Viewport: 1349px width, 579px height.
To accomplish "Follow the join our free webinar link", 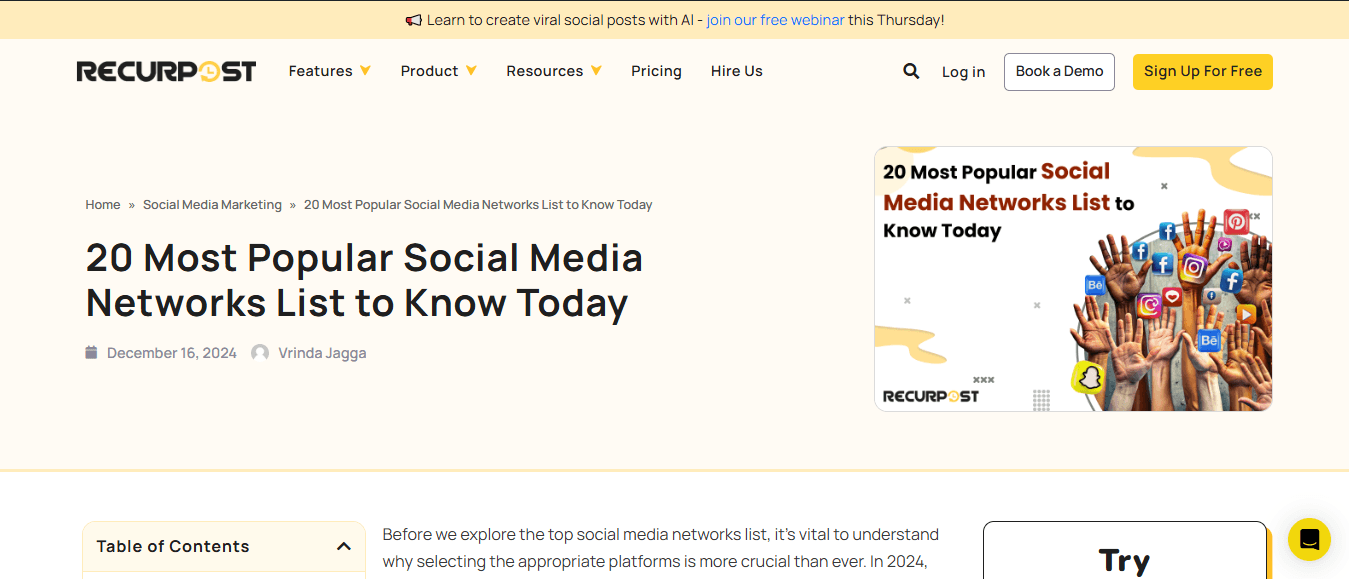I will 775,20.
